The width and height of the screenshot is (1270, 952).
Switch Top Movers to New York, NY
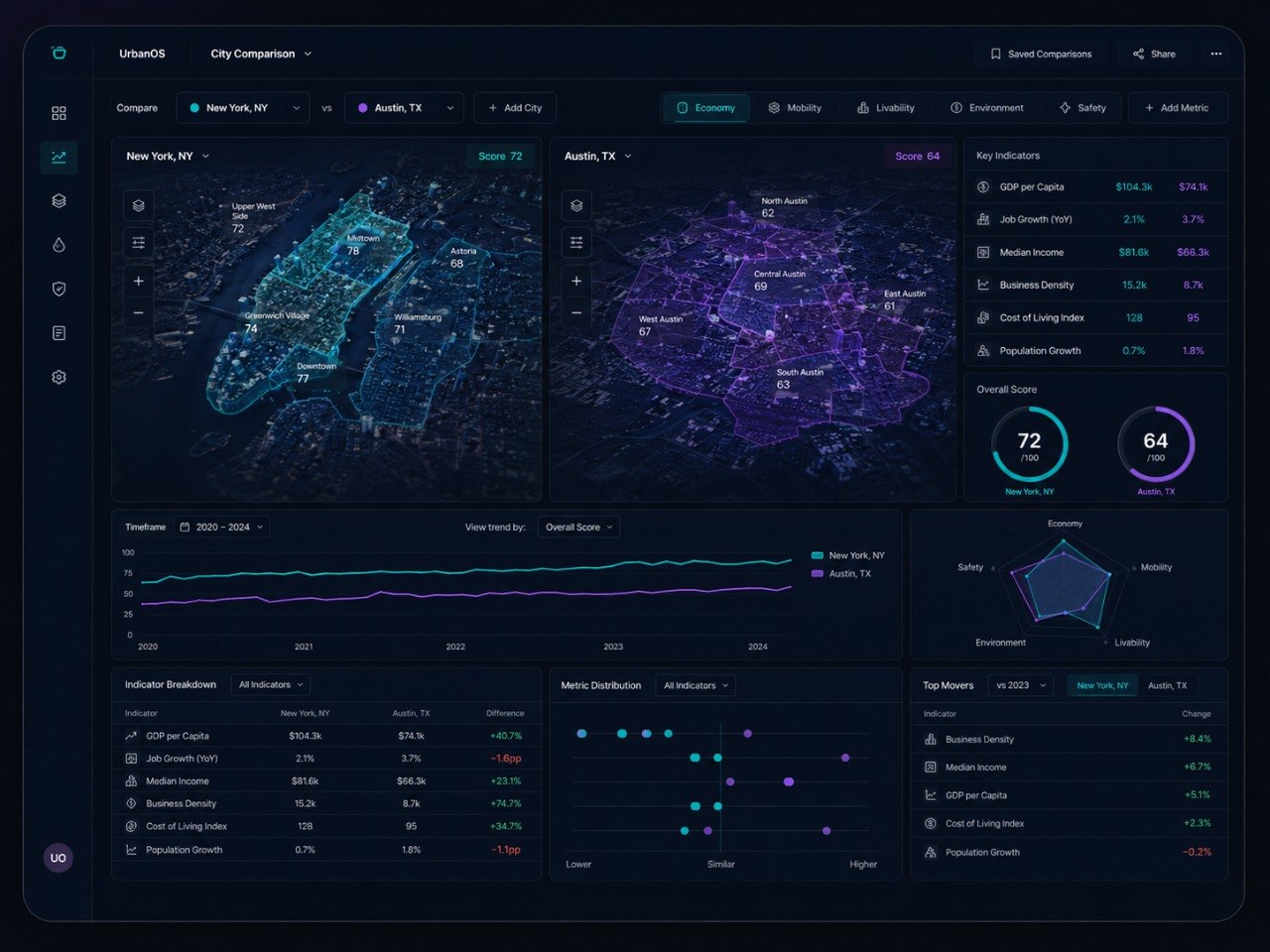1102,685
